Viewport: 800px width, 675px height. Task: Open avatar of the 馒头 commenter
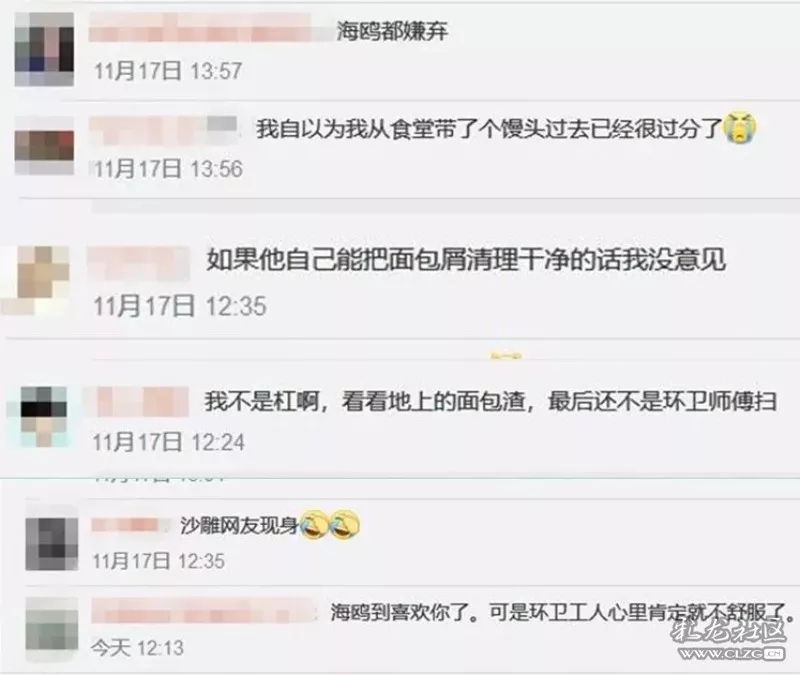point(44,146)
